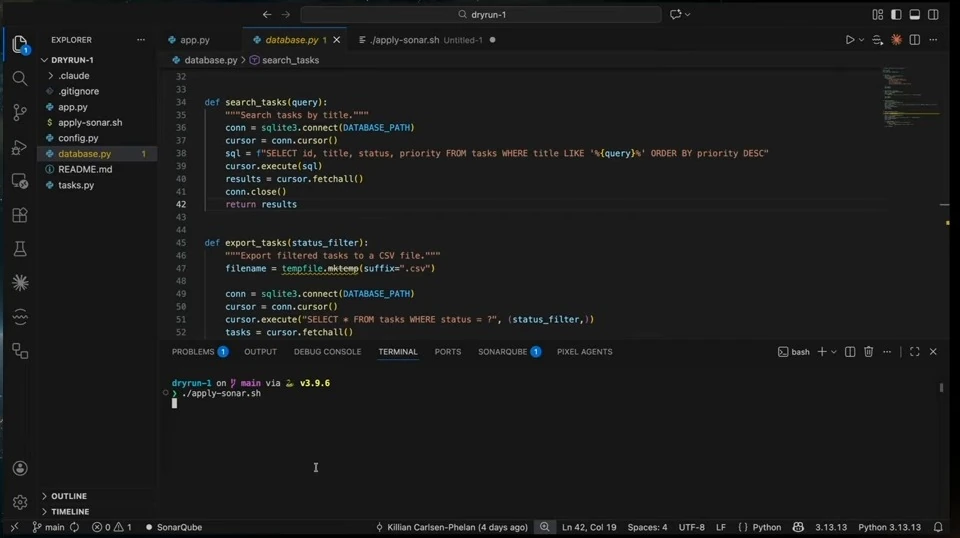Run Python file with play button
Viewport: 960px width, 538px height.
click(850, 40)
